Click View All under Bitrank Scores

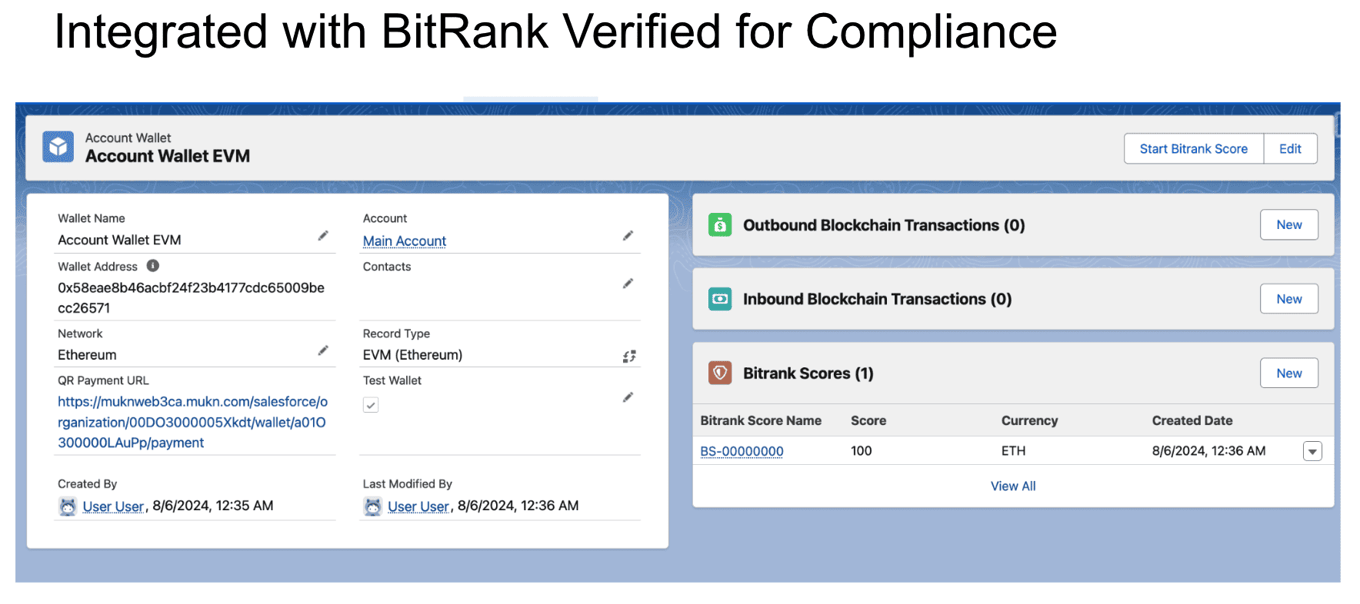[x=1013, y=486]
